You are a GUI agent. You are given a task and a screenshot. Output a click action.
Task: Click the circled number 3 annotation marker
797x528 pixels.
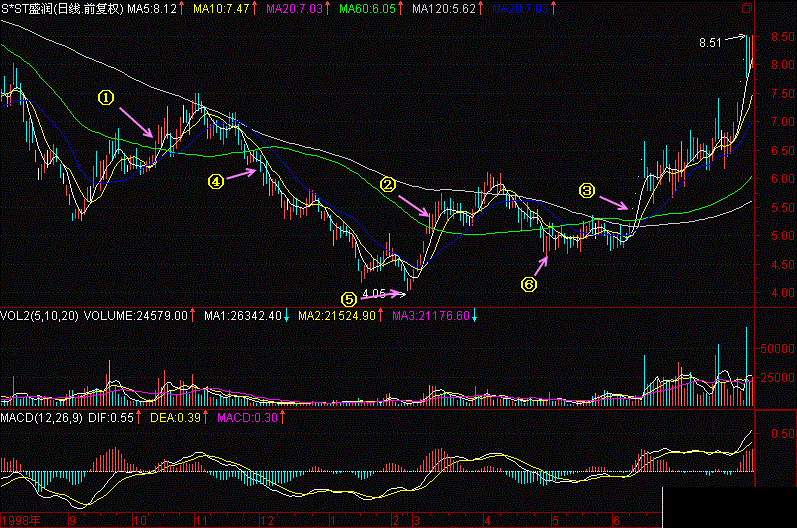click(x=587, y=189)
